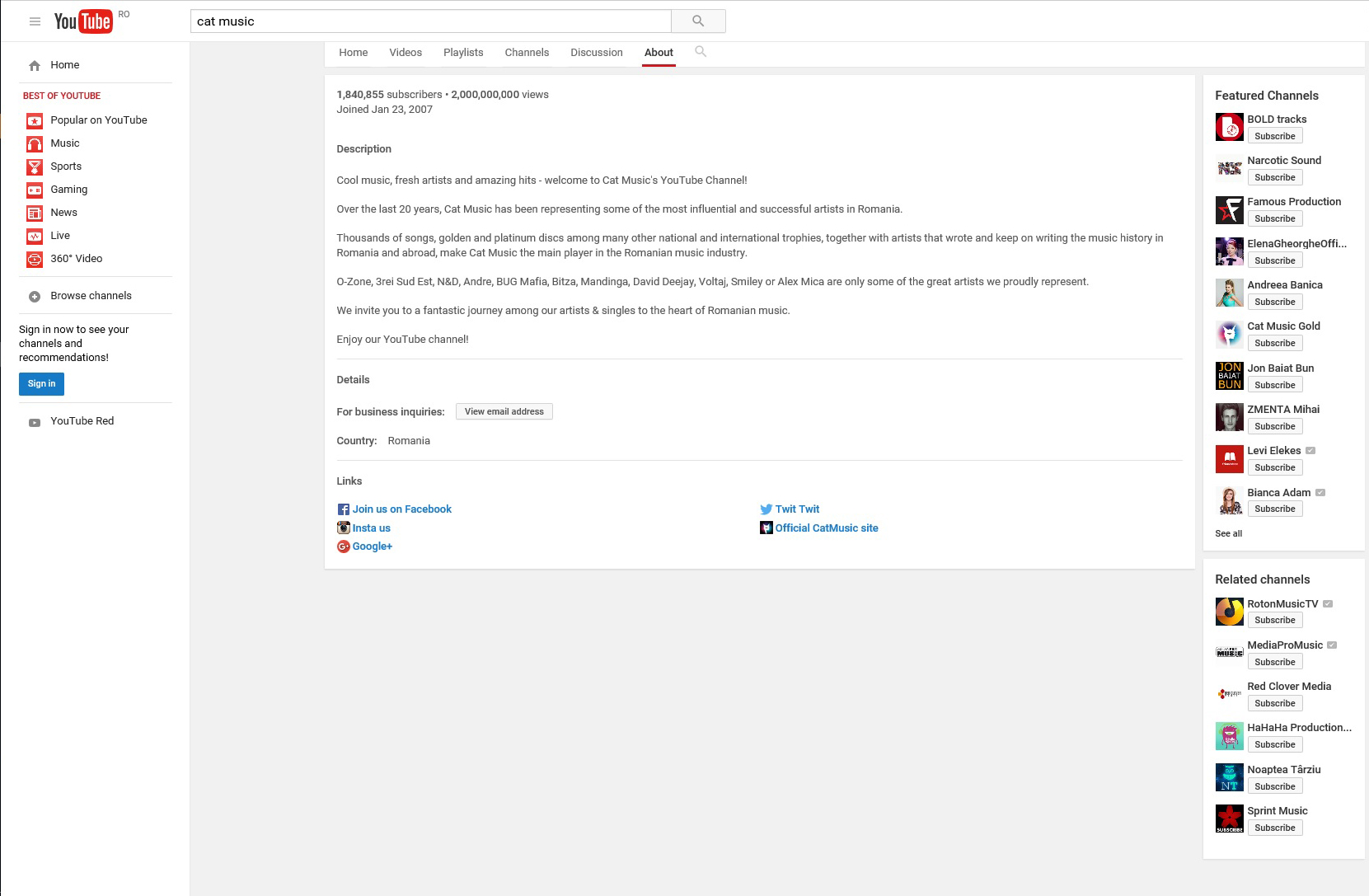
Task: Open Browse channels in sidebar
Action: (x=91, y=296)
